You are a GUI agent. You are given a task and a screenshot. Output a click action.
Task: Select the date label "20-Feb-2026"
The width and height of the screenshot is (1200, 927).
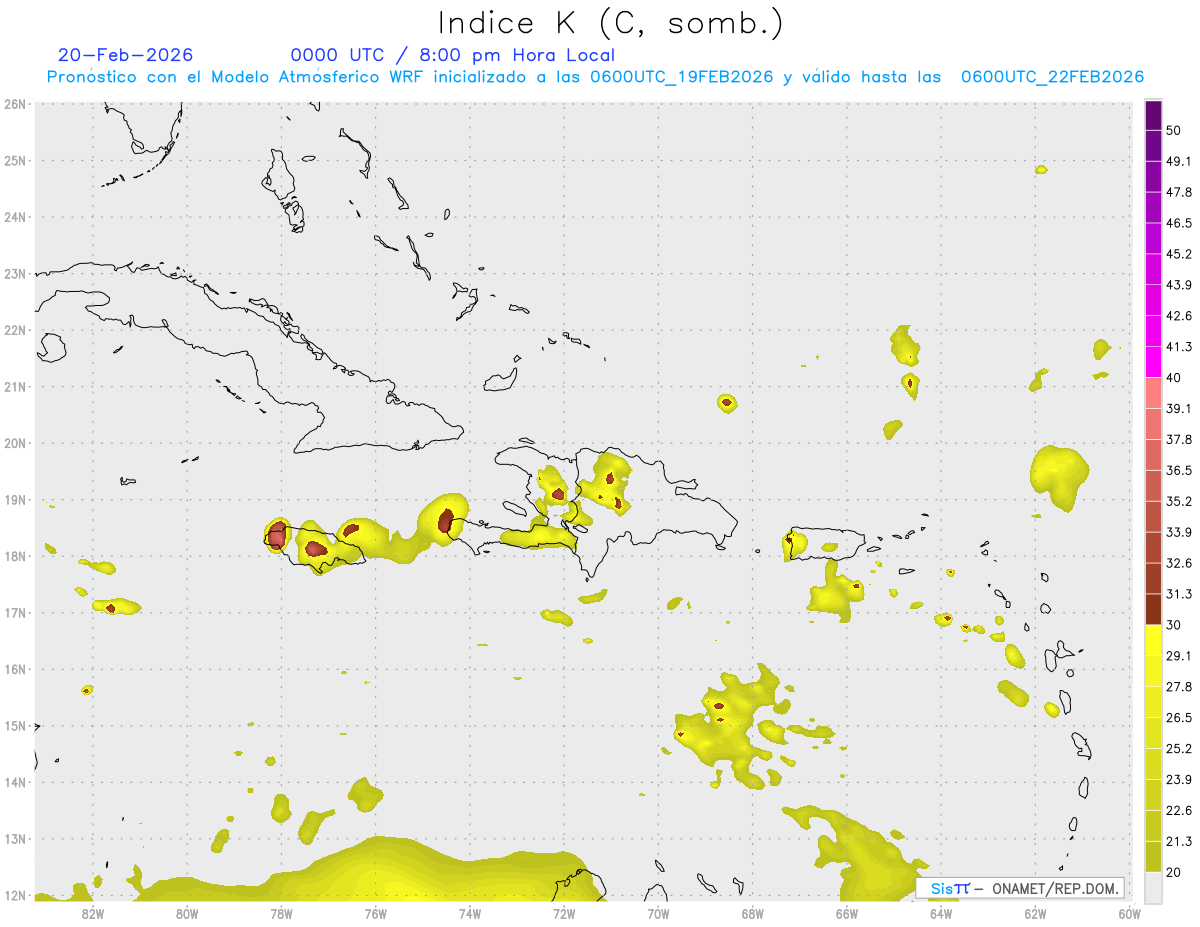pyautogui.click(x=126, y=55)
